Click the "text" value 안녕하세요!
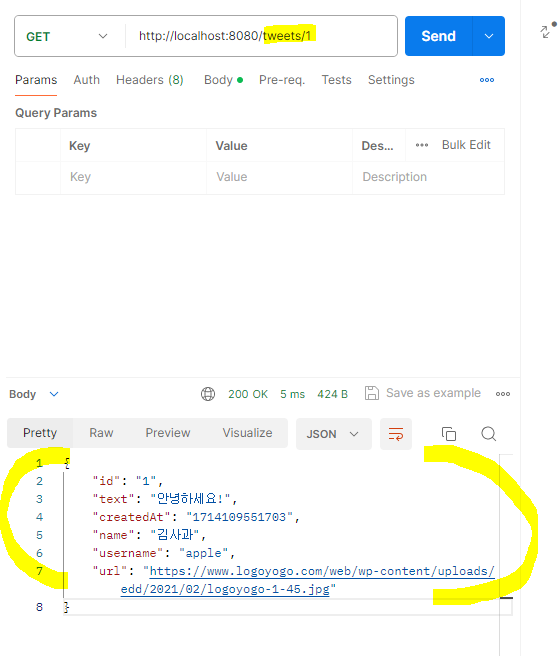Screen dimensions: 559x656 tap(191, 499)
